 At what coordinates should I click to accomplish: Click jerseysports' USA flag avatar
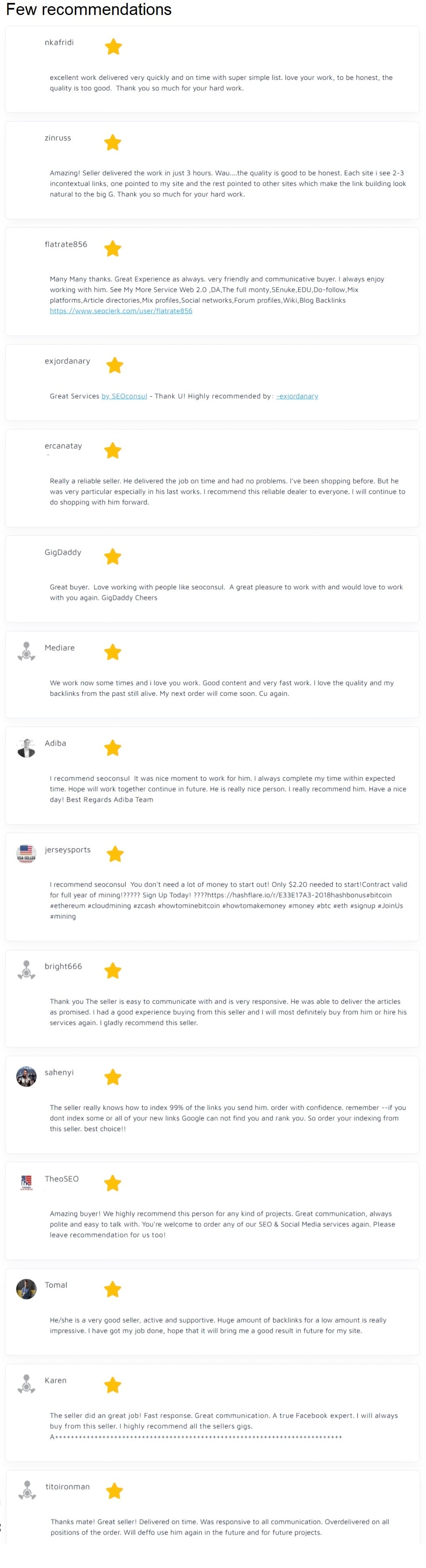click(26, 853)
